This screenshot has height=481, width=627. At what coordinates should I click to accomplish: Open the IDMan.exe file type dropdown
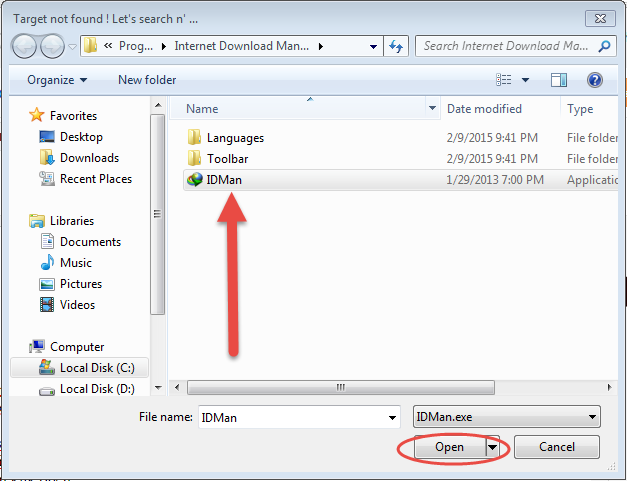tap(506, 417)
